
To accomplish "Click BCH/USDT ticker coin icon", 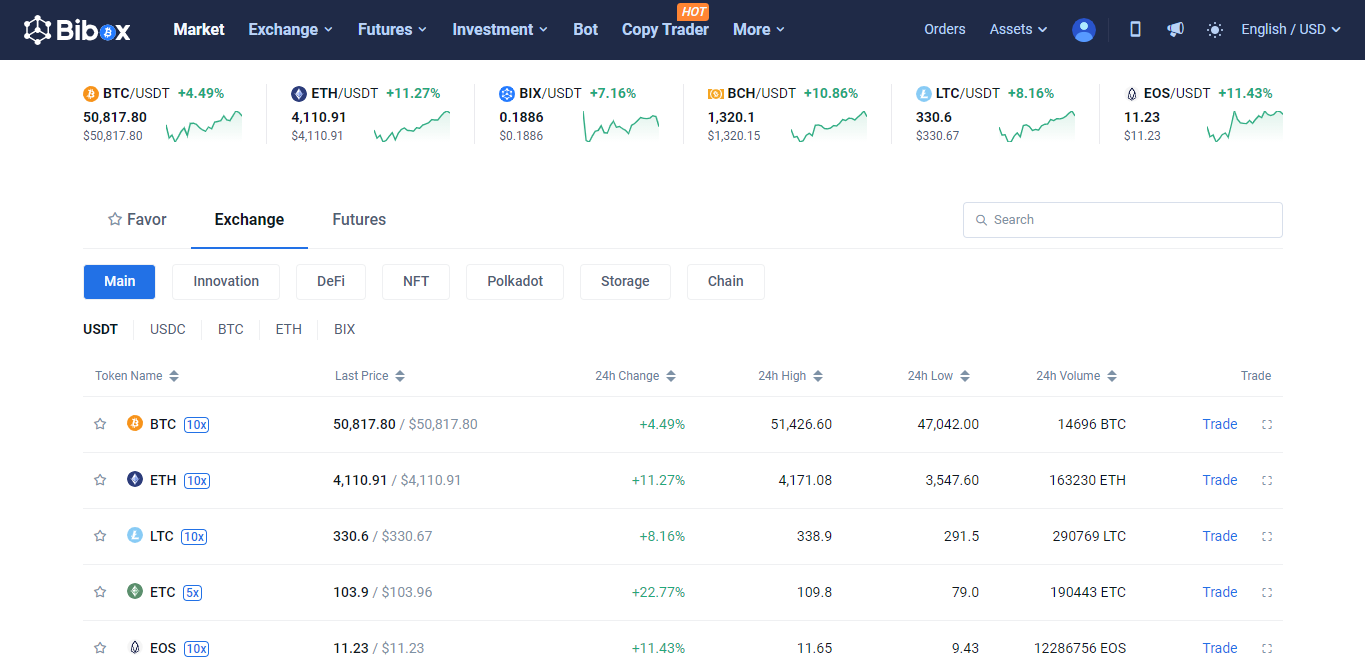I will point(716,94).
